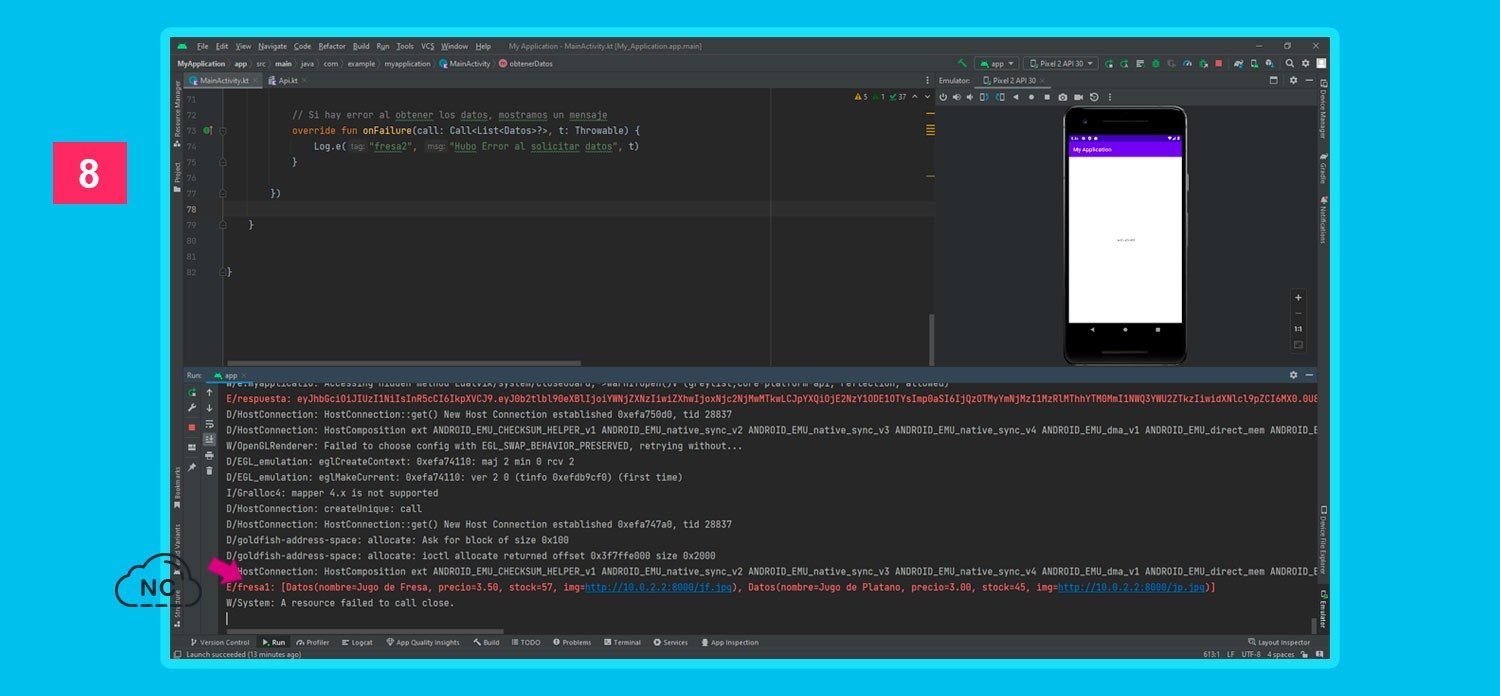Viewport: 1500px width, 696px height.
Task: Zoom in the emulator with plus button
Action: 1298,297
